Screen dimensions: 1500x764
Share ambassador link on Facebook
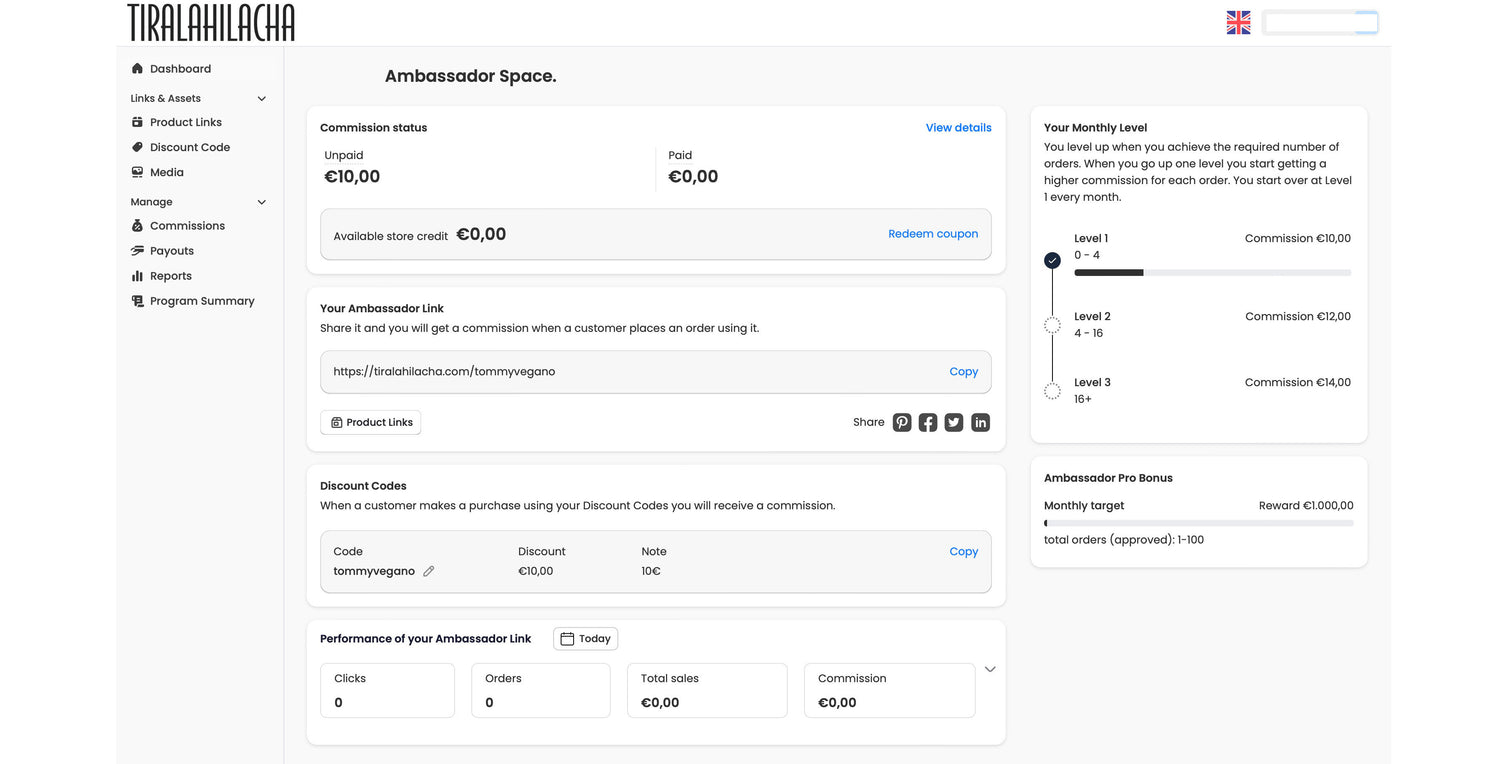pos(928,423)
